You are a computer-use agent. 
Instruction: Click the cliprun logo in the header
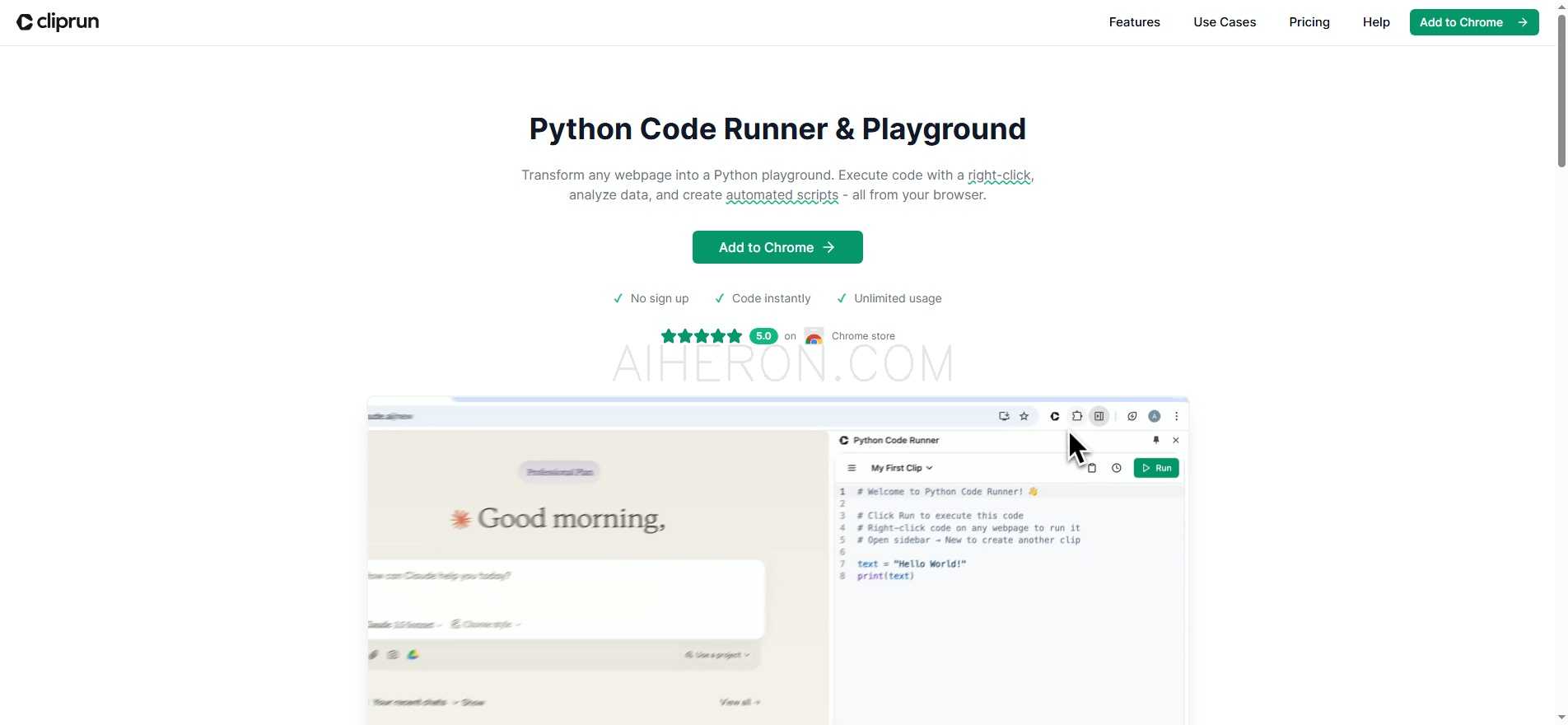tap(58, 22)
